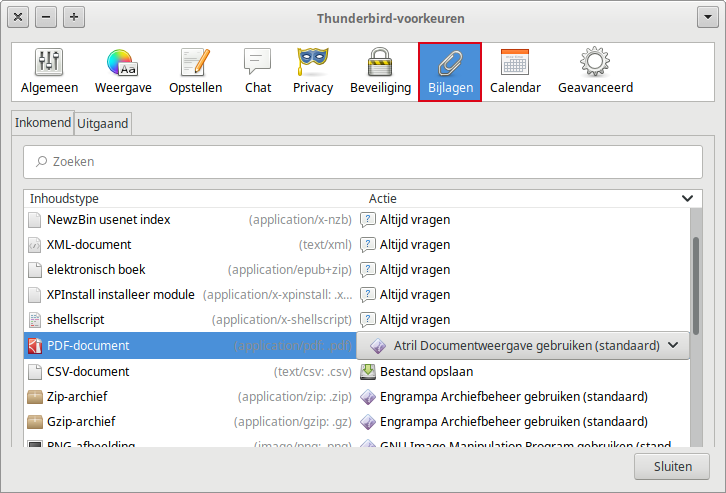Open the Opstellen preferences pane
Screen dimensions: 726x493
[x=195, y=72]
